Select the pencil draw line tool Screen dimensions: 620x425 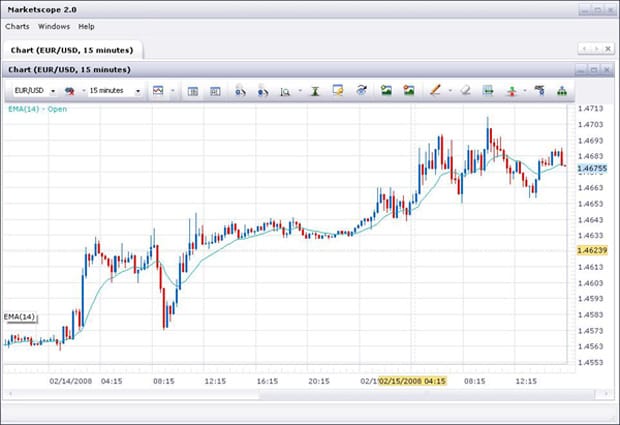(435, 90)
